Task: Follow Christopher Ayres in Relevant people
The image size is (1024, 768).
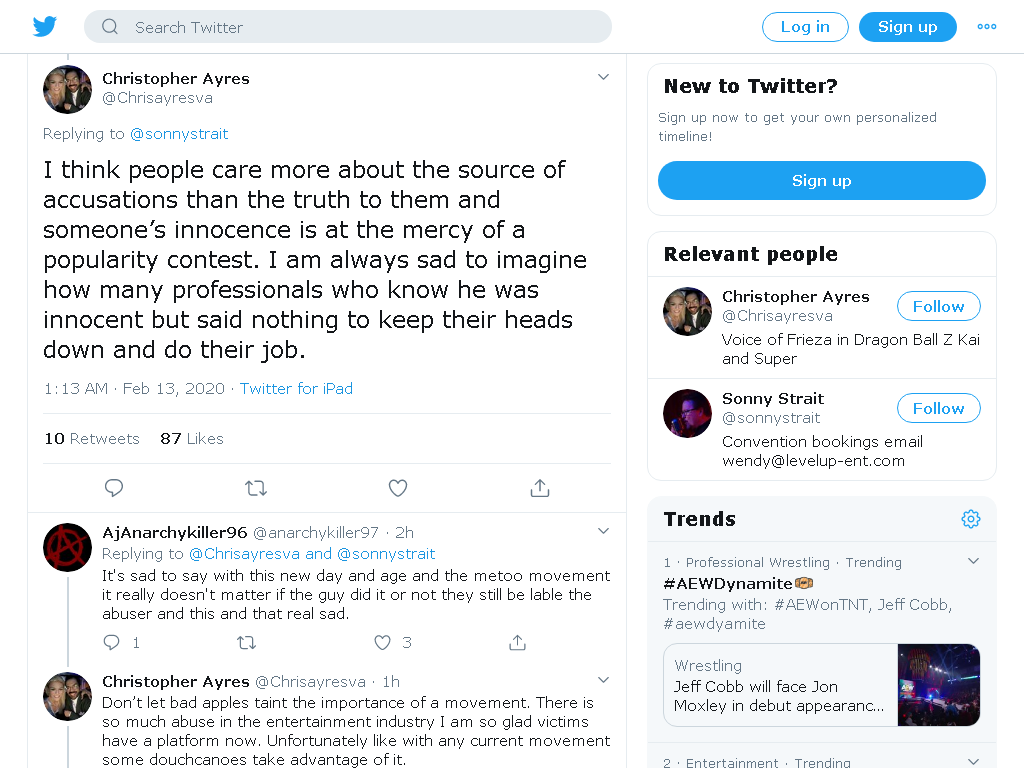Action: click(938, 306)
